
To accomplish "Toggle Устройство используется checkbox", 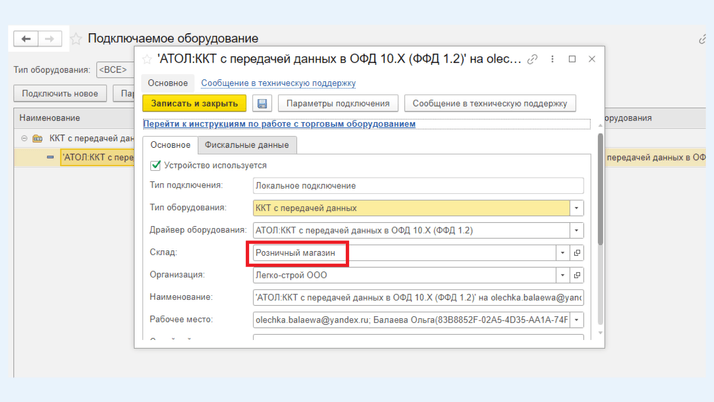I will click(x=155, y=165).
